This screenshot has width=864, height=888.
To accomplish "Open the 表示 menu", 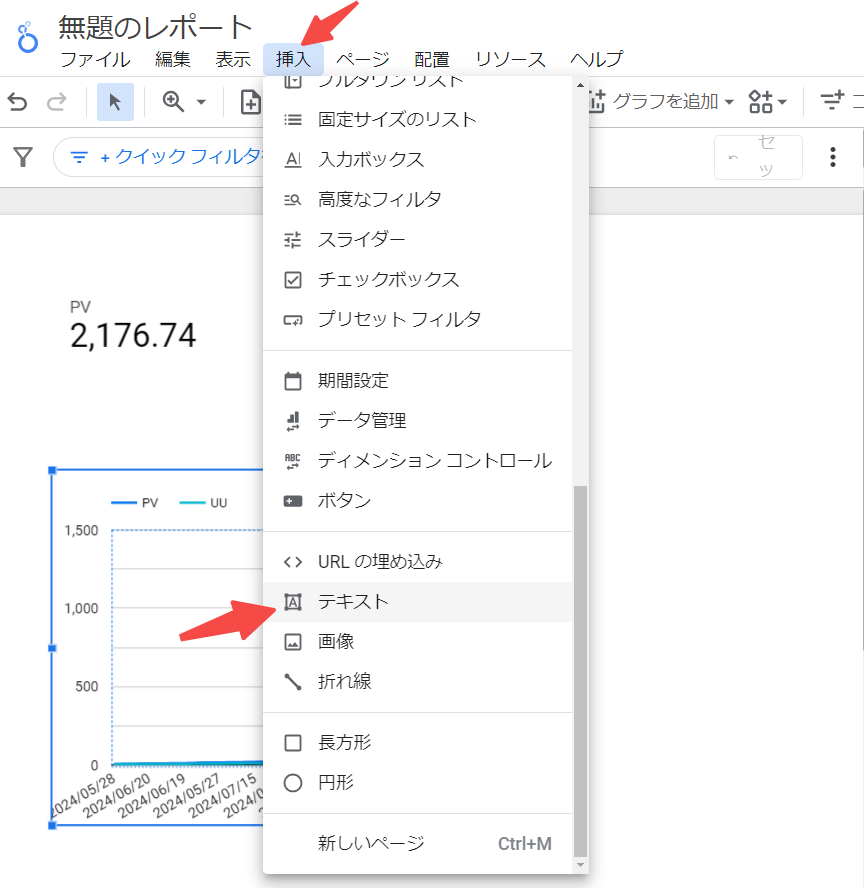I will pos(233,59).
